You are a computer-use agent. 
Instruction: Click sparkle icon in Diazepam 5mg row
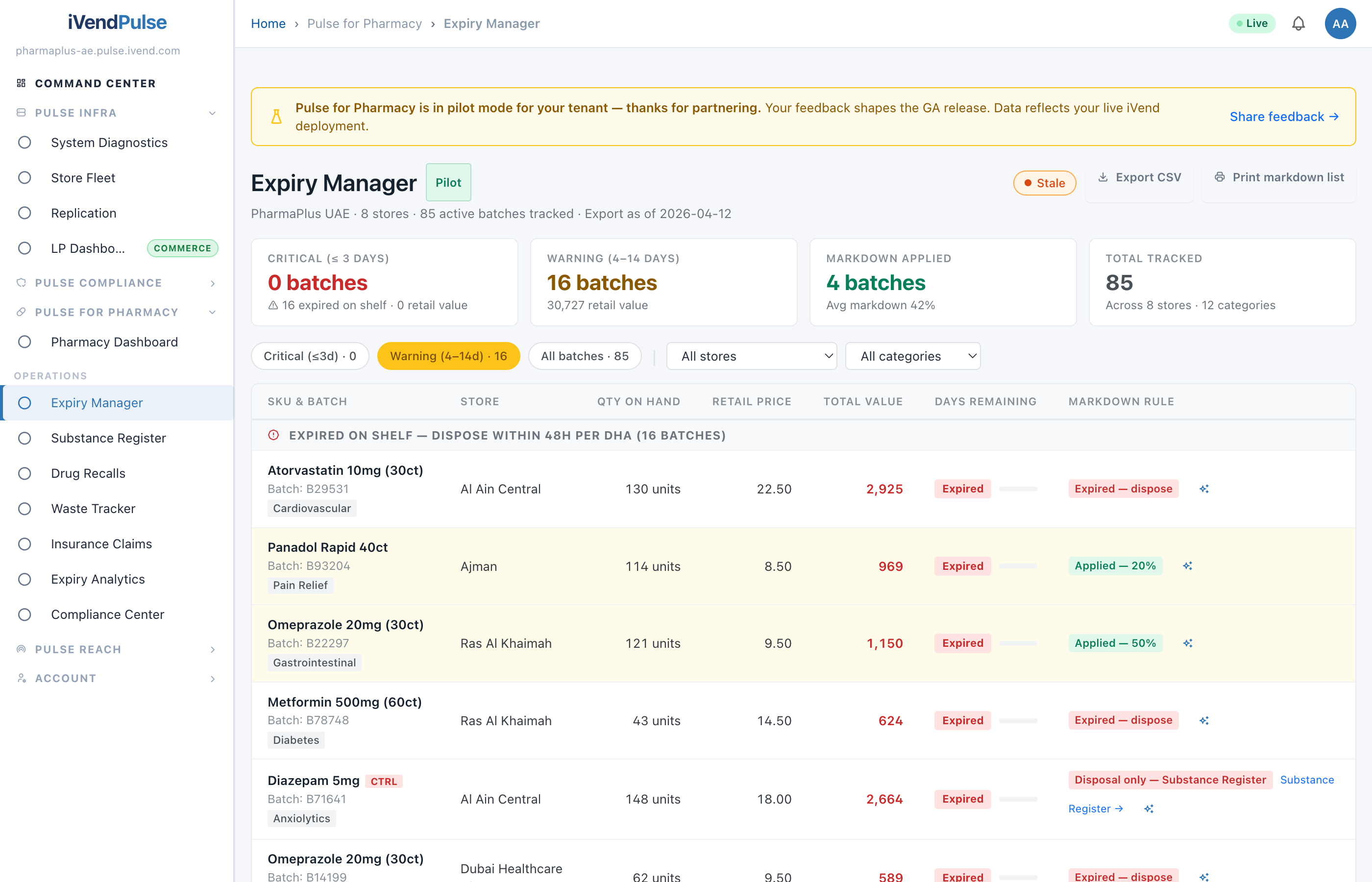1149,808
